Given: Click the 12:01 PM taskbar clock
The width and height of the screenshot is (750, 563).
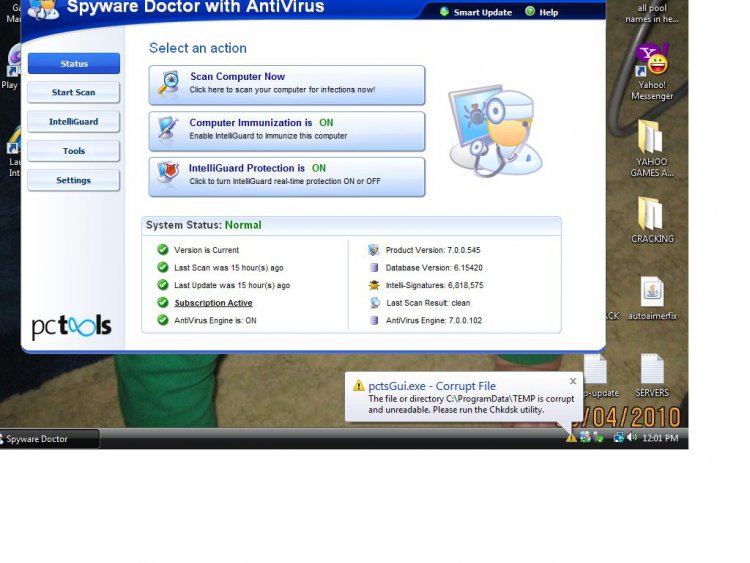Looking at the screenshot, I should pyautogui.click(x=660, y=438).
